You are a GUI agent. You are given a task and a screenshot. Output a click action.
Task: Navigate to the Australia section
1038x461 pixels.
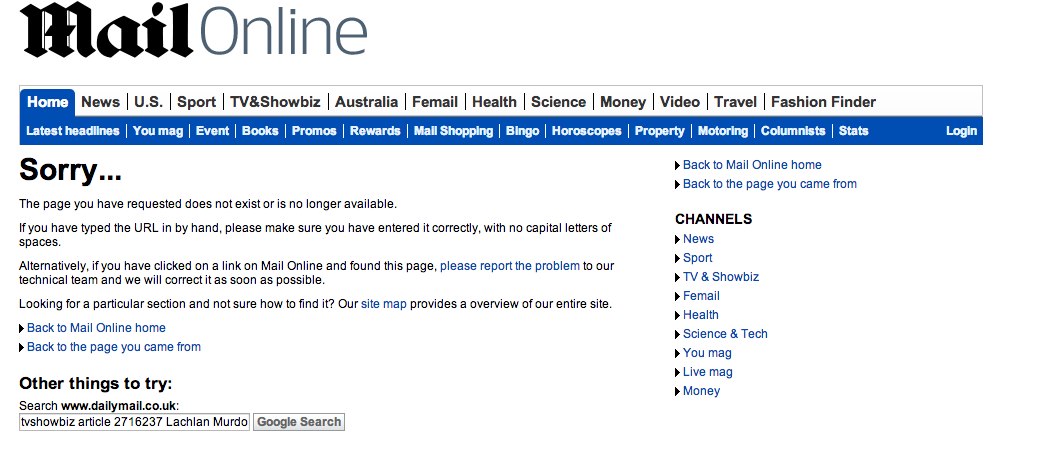[366, 102]
